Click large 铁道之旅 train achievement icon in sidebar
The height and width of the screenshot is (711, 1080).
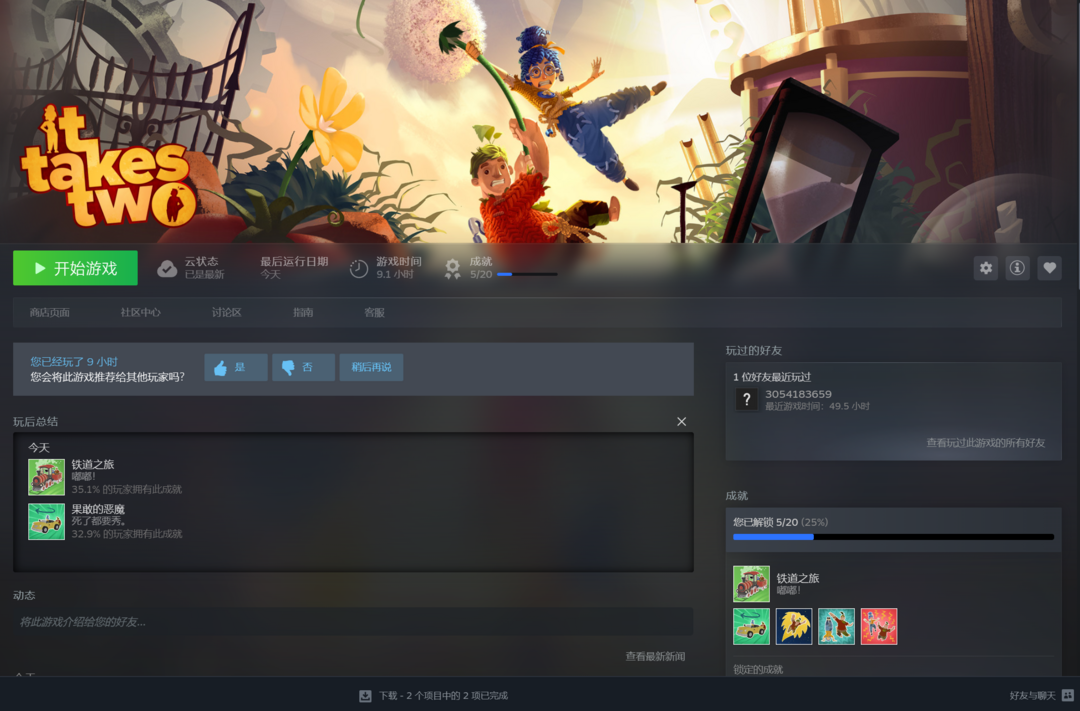tap(751, 584)
